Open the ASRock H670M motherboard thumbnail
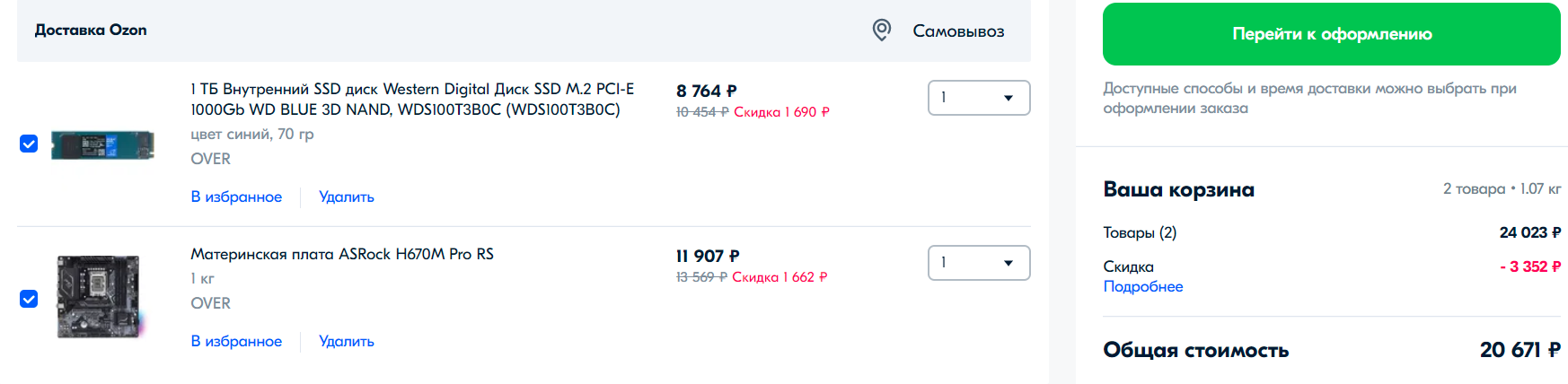Image resolution: width=1568 pixels, height=384 pixels. pos(99,297)
